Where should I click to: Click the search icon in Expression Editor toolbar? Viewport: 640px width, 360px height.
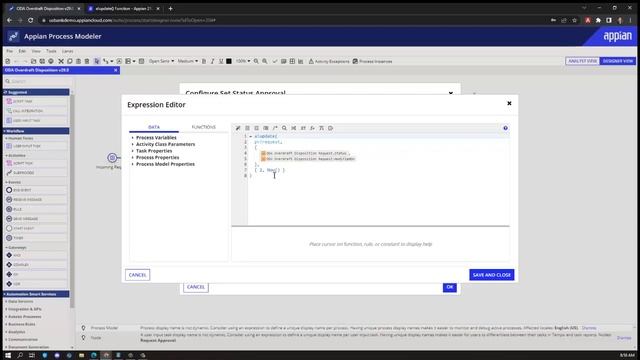pos(284,128)
